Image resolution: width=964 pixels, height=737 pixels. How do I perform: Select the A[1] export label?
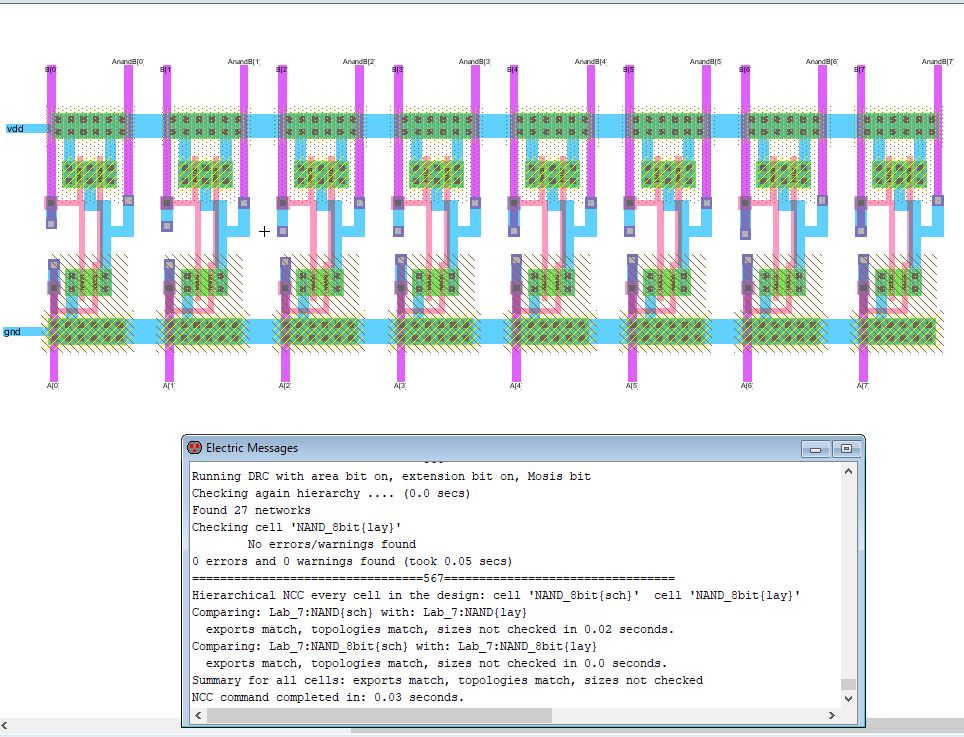tap(168, 386)
